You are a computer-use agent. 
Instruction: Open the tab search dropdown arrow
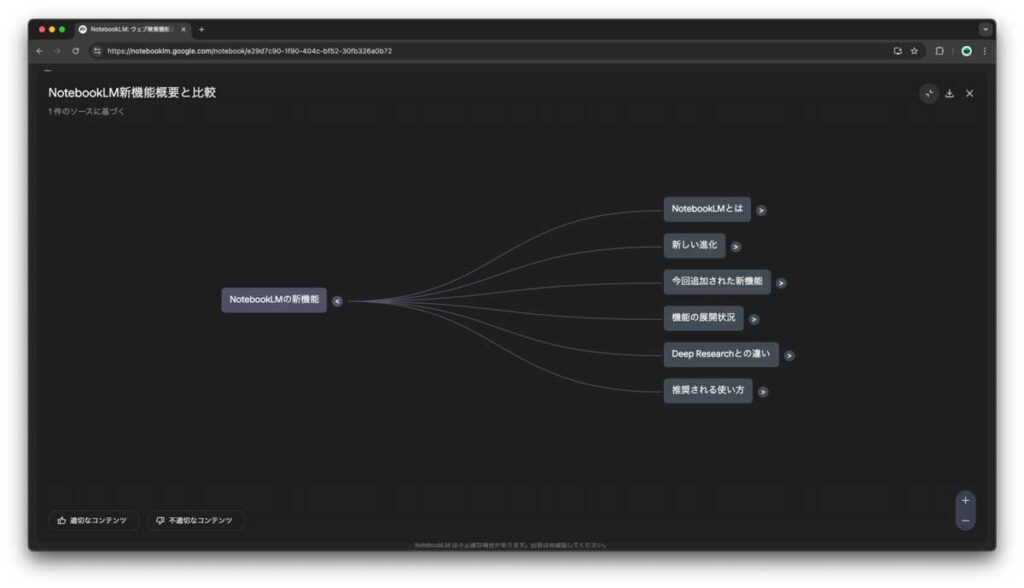point(985,29)
